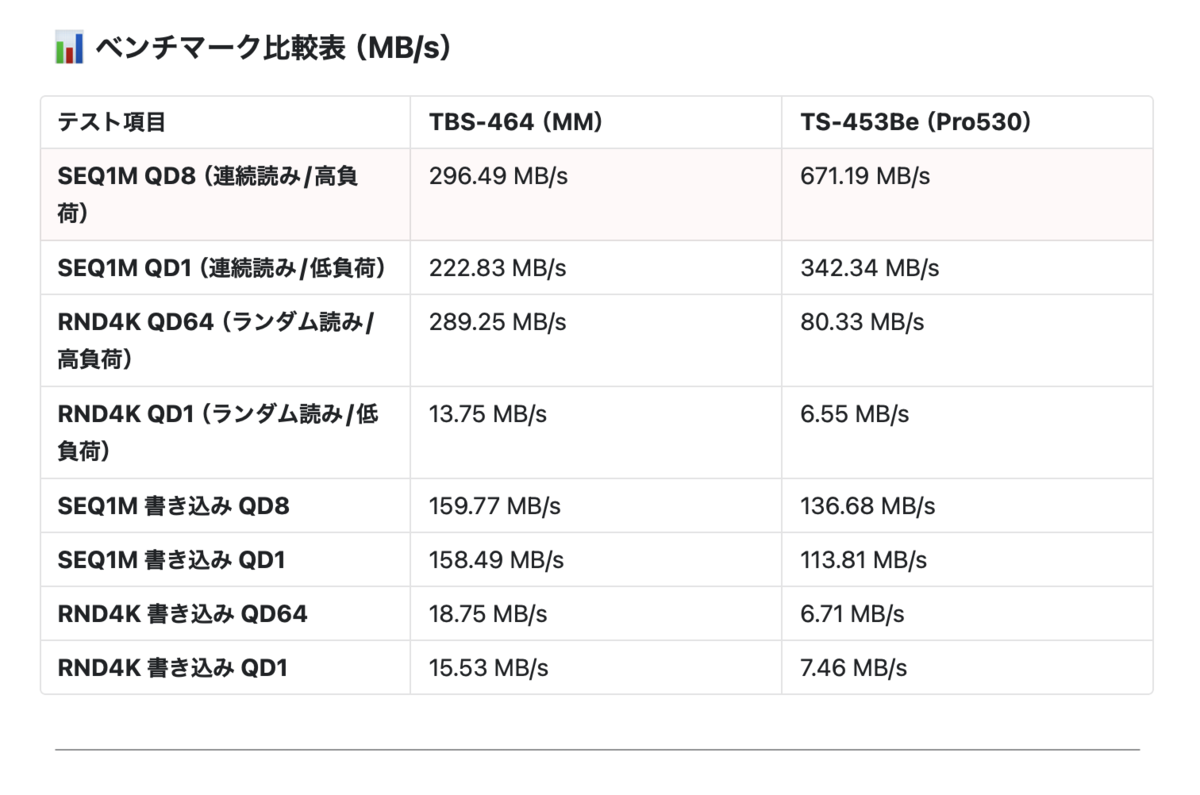Click the 671.19 MB/s cell
Viewport: 1200px width, 795px height.
[x=865, y=177]
